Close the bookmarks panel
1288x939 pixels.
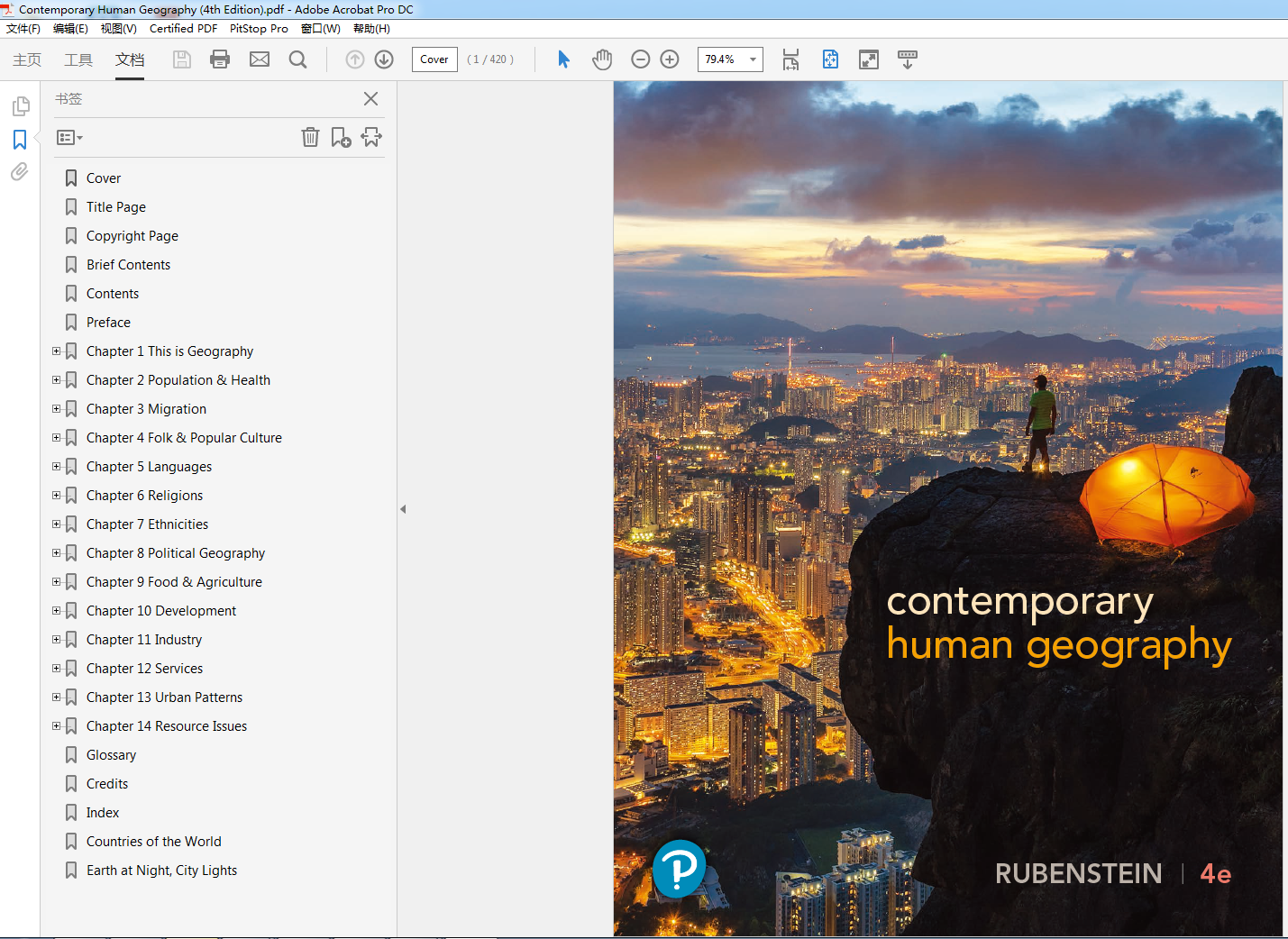(x=370, y=99)
